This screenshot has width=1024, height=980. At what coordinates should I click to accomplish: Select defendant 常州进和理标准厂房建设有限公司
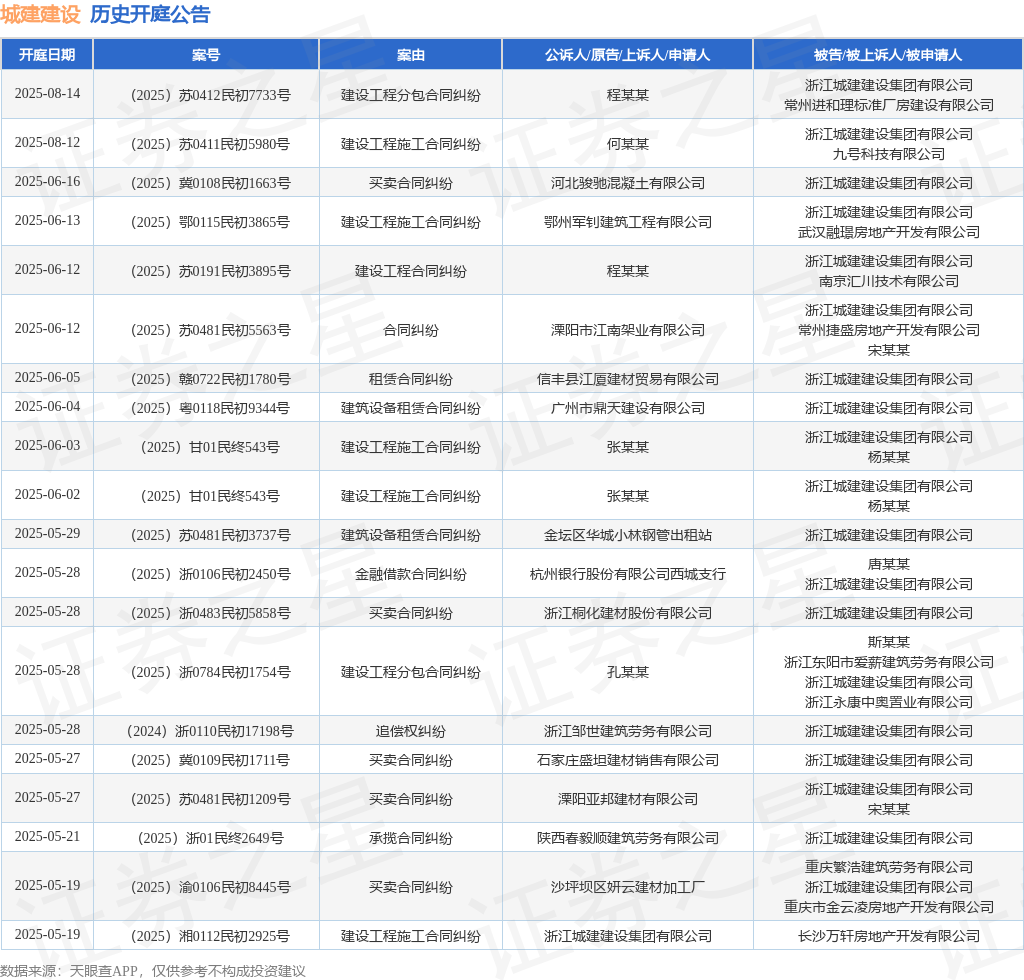click(889, 105)
